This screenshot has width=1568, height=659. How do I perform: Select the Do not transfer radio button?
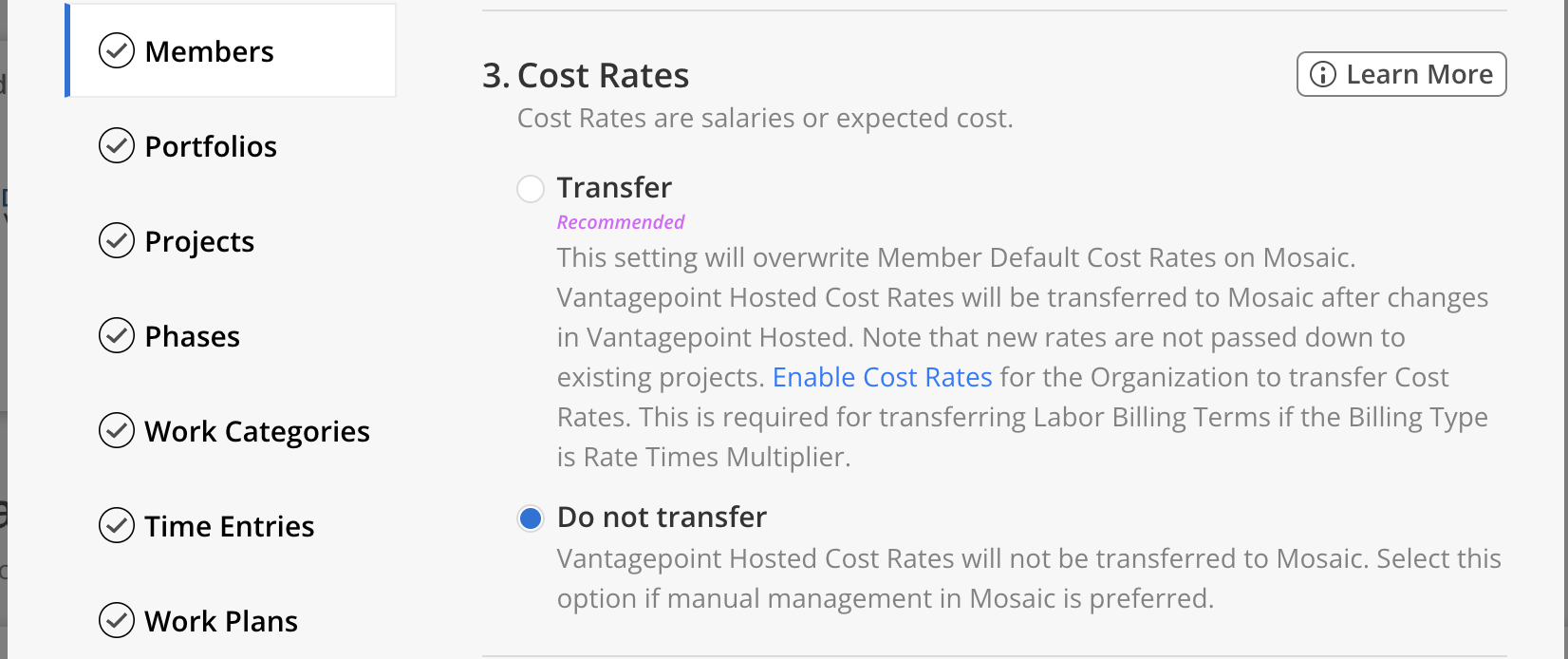(531, 518)
